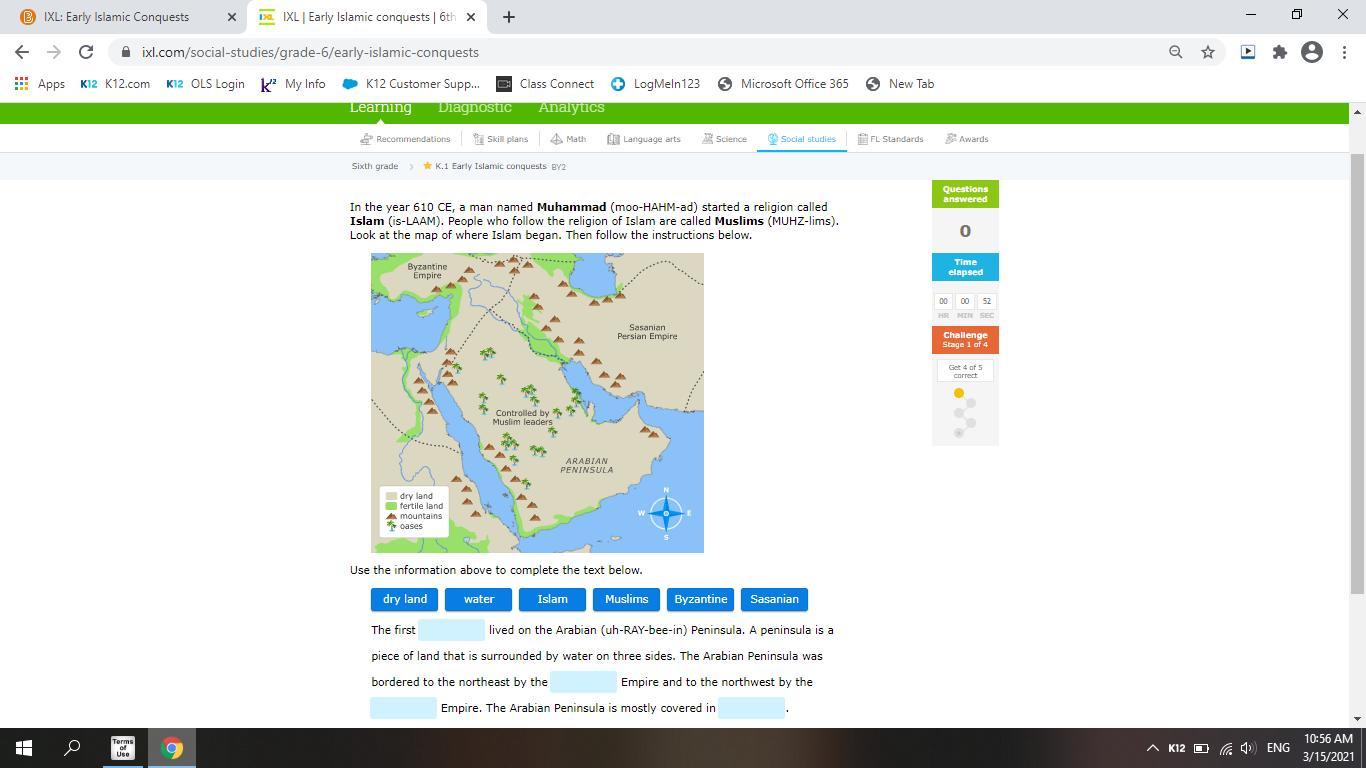Click the blank after 'The first'
1366x768 pixels.
click(x=452, y=630)
